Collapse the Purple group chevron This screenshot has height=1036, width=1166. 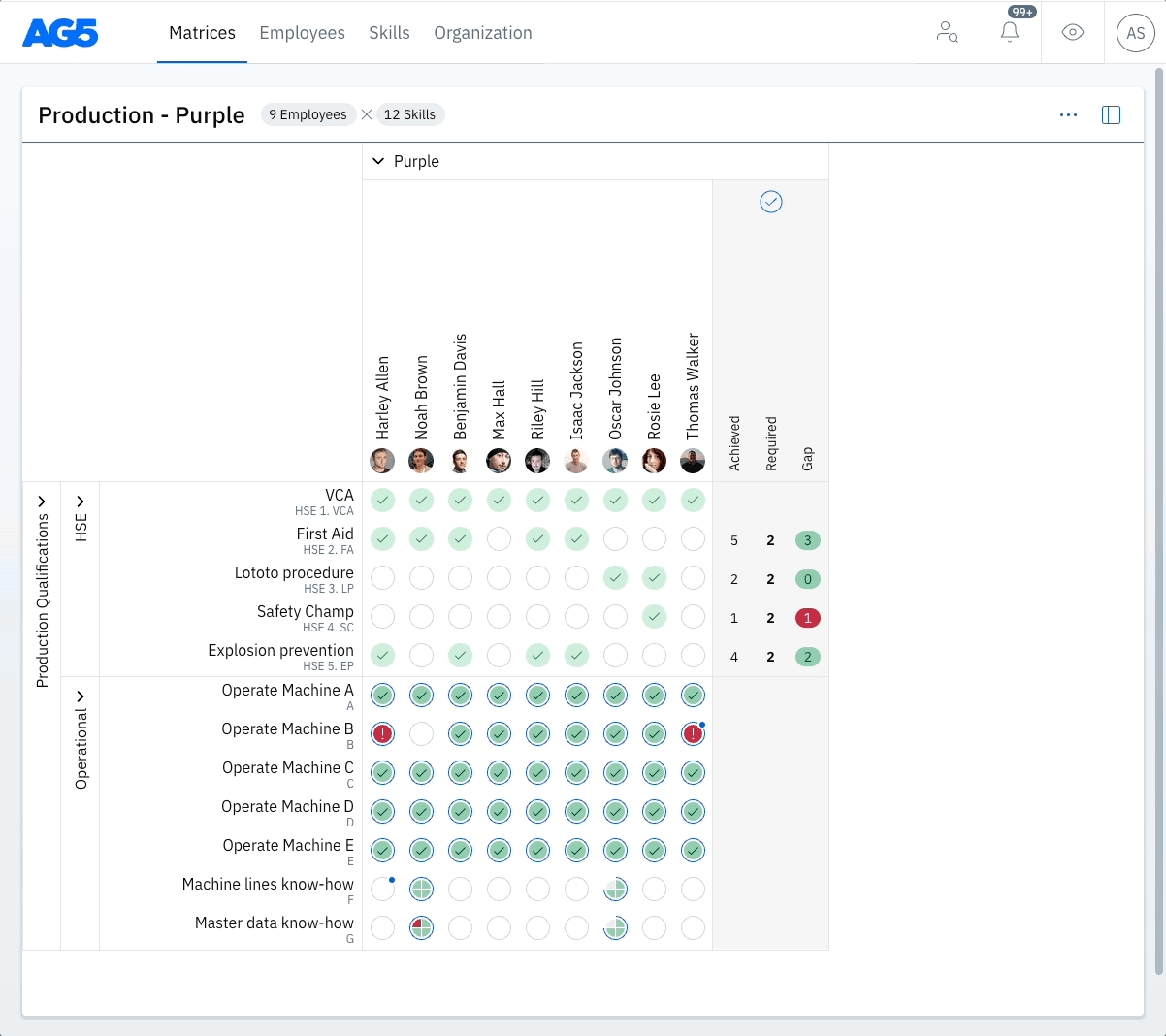(x=378, y=161)
